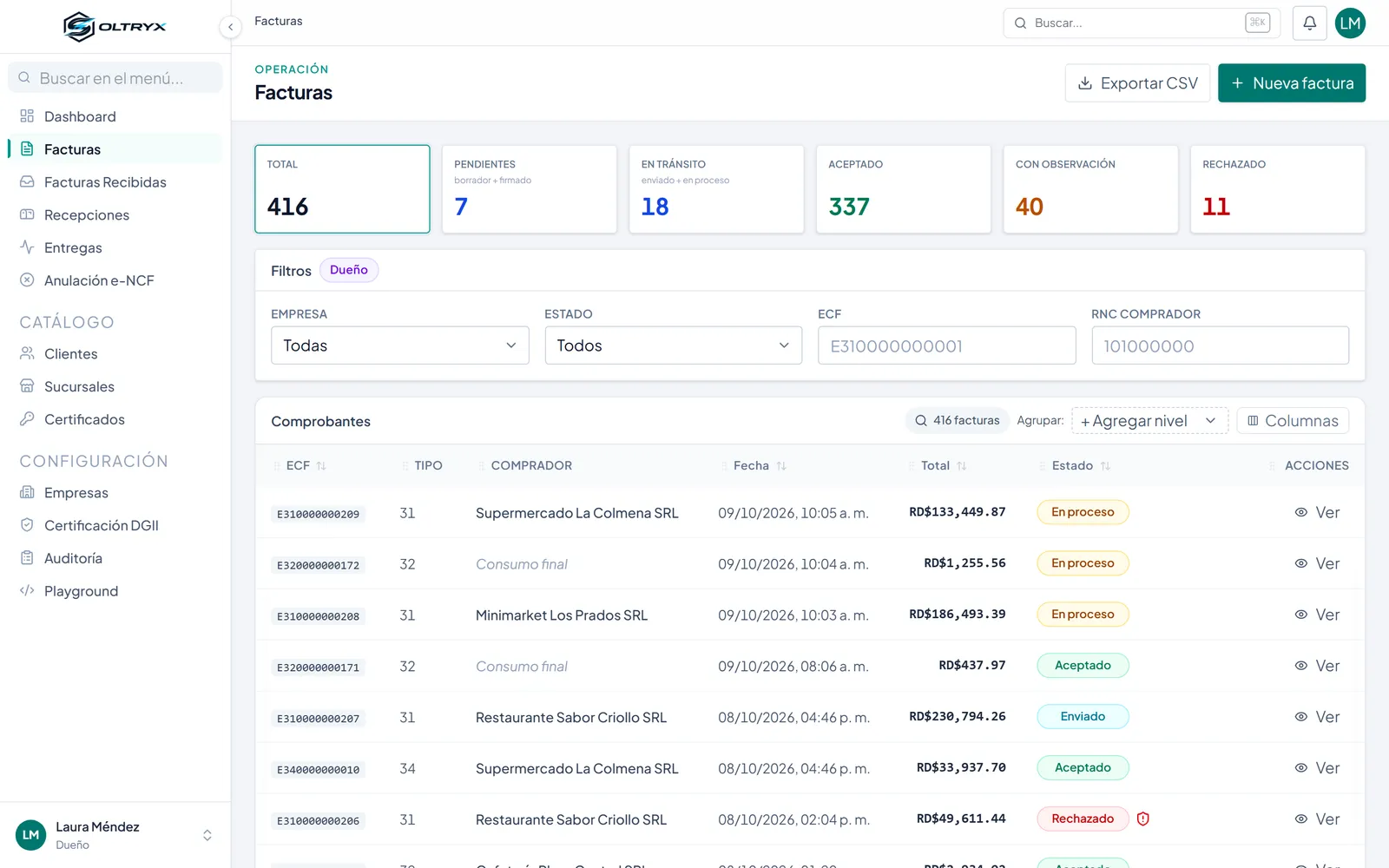Sort table by Fecha column header
The width and height of the screenshot is (1389, 868).
coord(760,466)
